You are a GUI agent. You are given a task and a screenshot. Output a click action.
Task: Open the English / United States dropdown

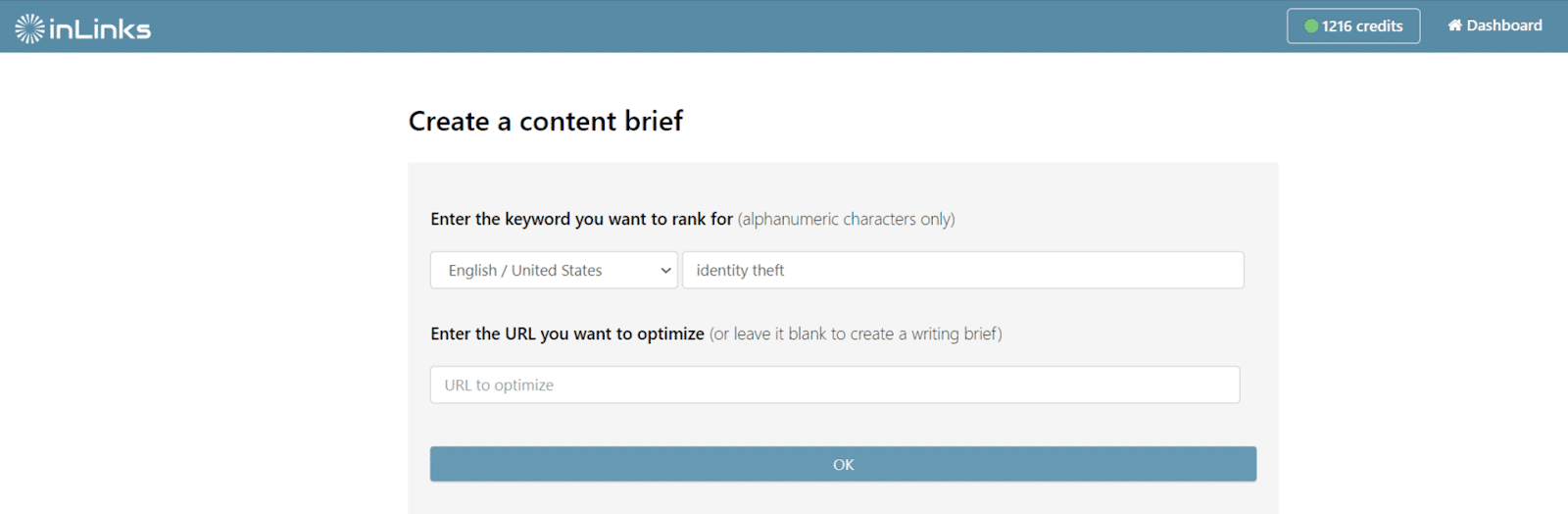(554, 270)
